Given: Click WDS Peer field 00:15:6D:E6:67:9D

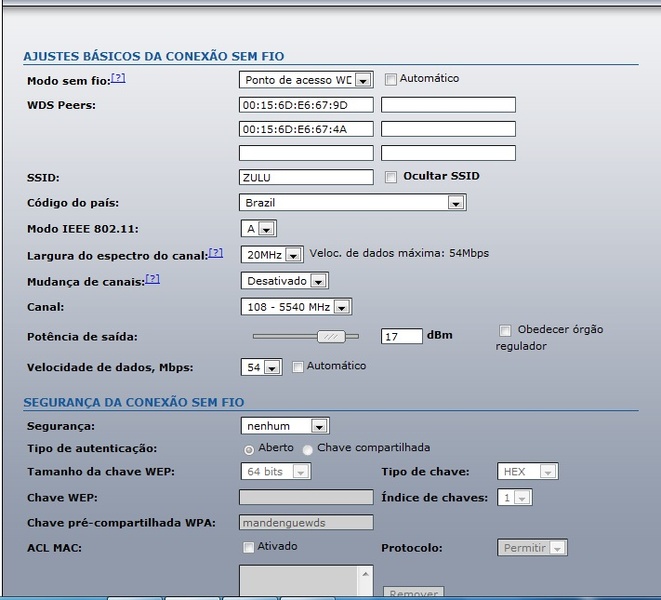Looking at the screenshot, I should tap(306, 105).
